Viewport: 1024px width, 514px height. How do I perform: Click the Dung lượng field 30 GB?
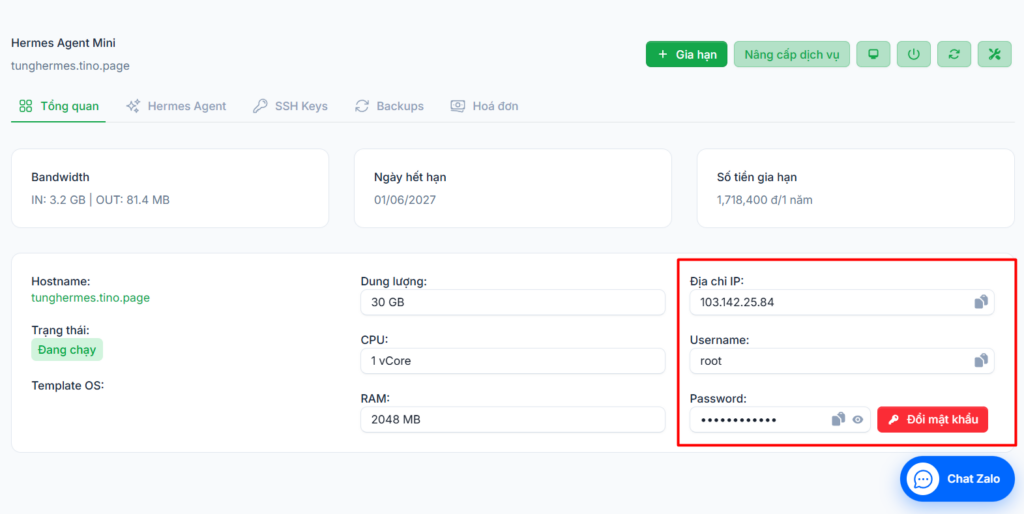pyautogui.click(x=513, y=302)
